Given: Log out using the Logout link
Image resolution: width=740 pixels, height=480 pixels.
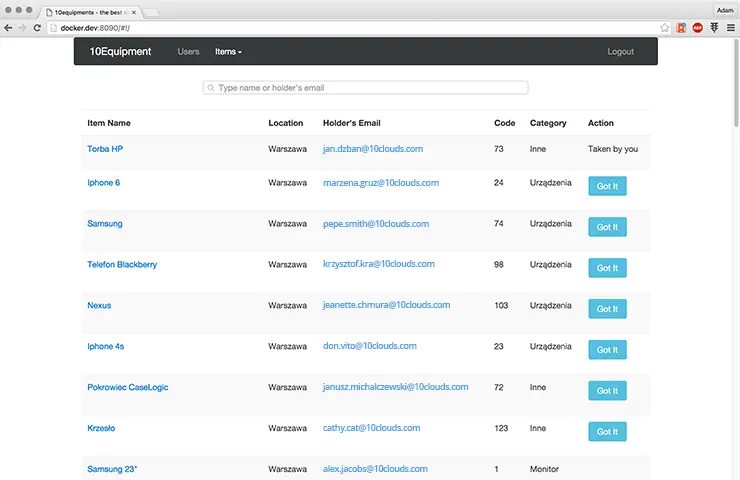Looking at the screenshot, I should (x=620, y=52).
